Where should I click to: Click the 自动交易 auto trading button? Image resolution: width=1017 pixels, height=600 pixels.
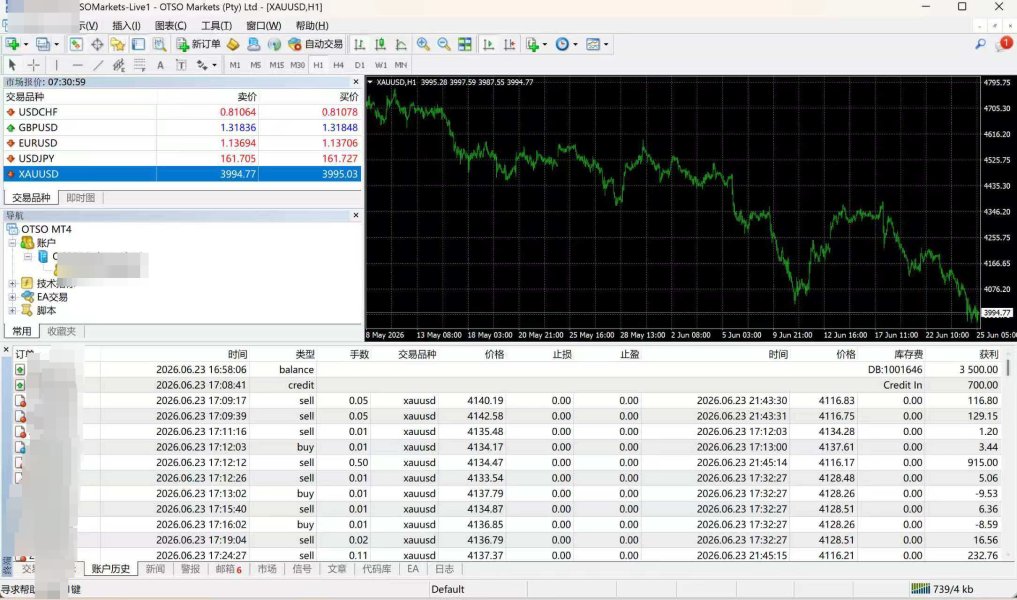tap(315, 44)
